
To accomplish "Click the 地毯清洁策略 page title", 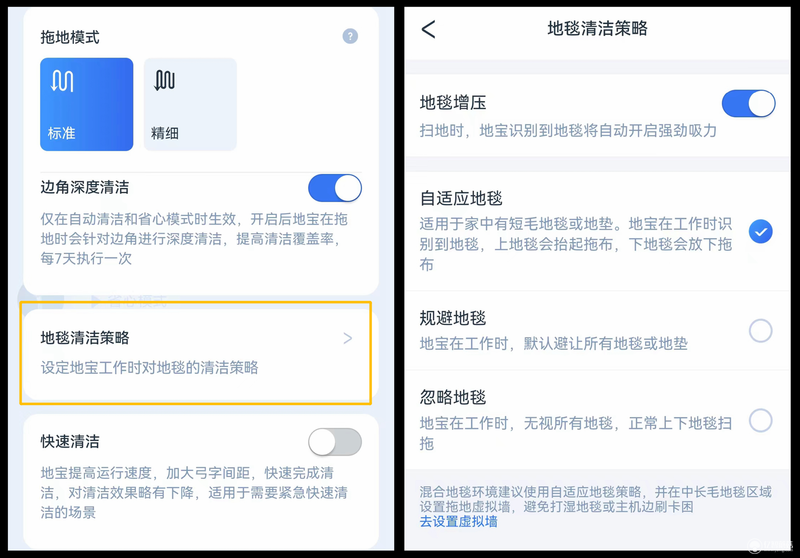I will [x=597, y=29].
